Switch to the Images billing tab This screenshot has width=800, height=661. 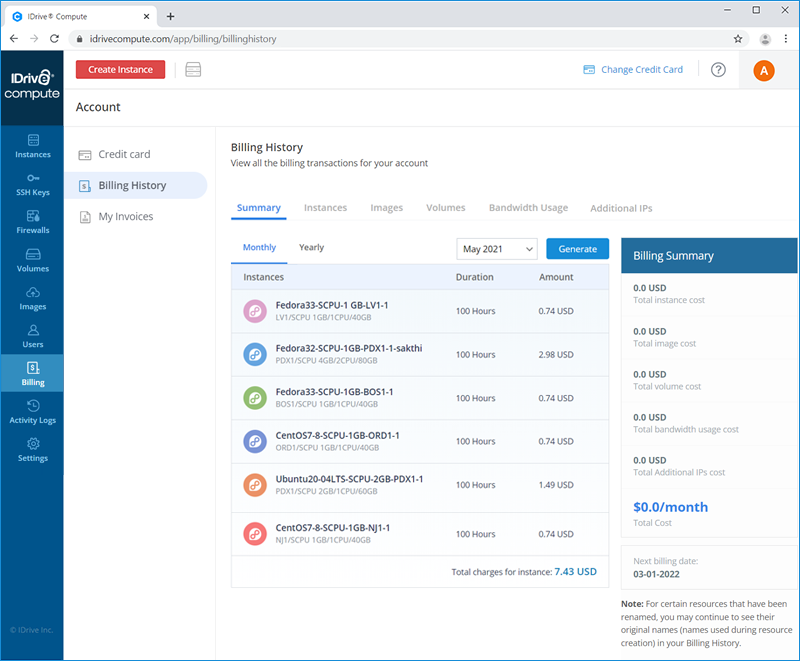pos(387,208)
